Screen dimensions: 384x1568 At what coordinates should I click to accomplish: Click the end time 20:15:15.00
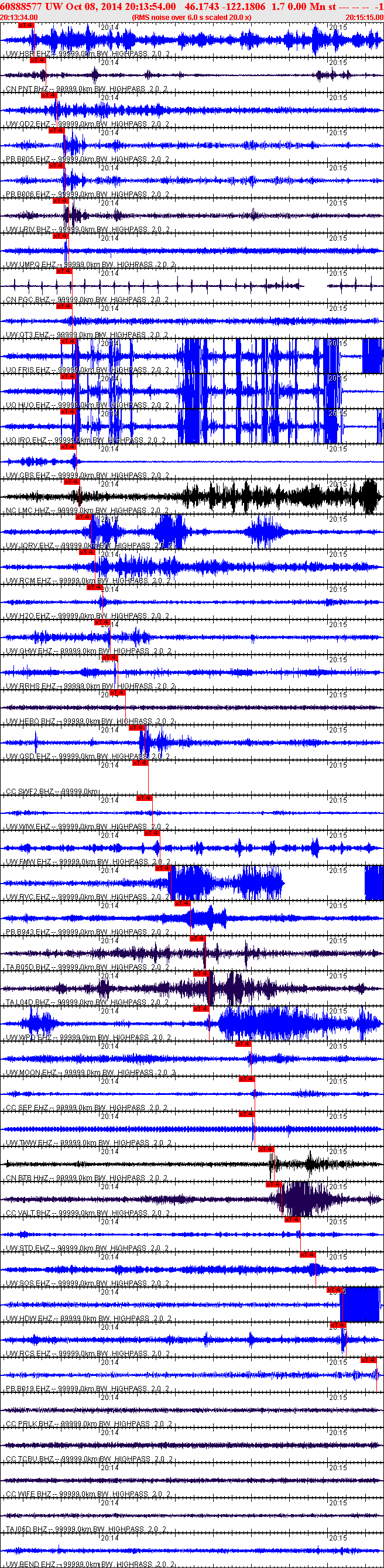coord(365,17)
